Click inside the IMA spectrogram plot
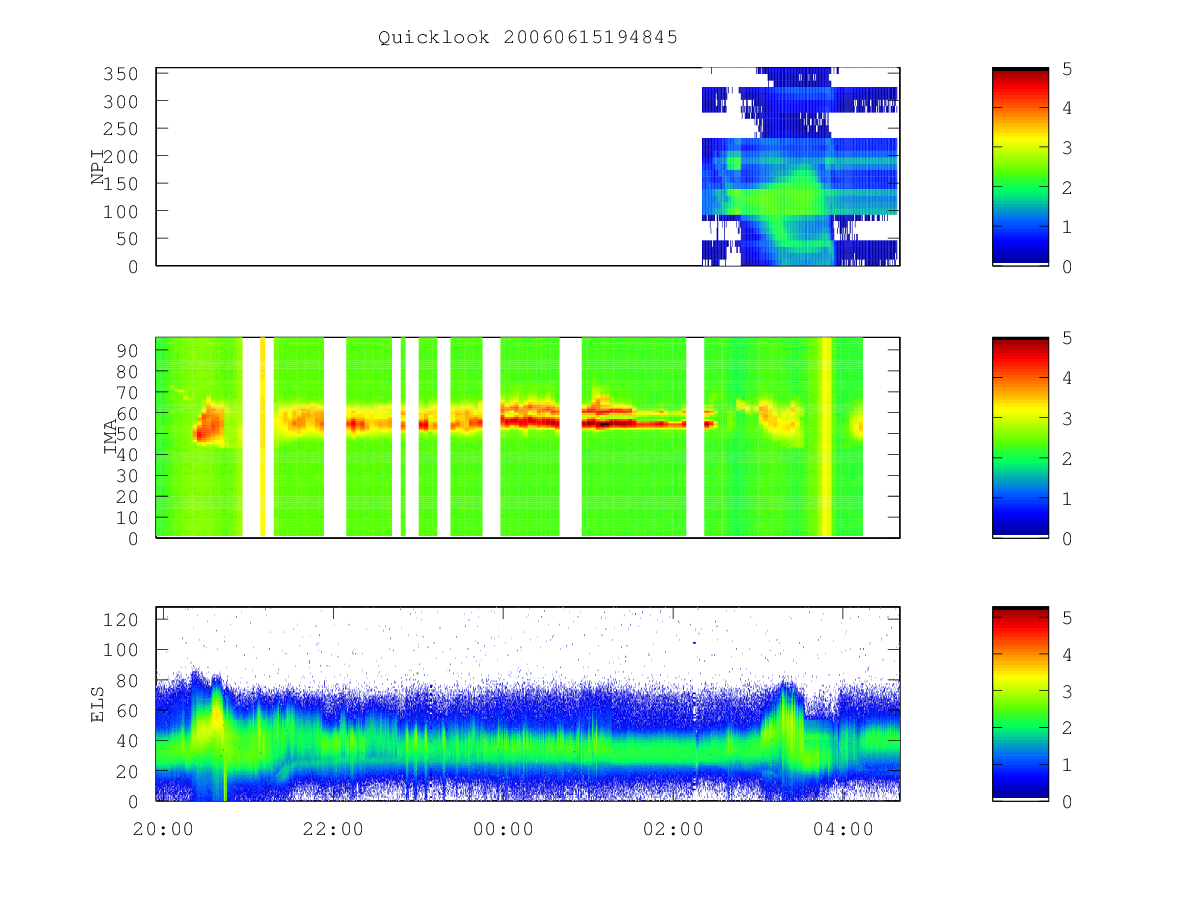1200x900 pixels. click(528, 438)
